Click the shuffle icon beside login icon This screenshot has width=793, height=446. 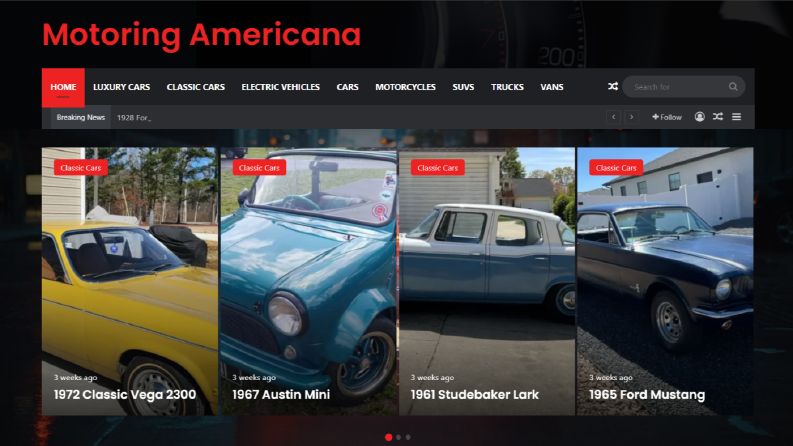click(718, 117)
